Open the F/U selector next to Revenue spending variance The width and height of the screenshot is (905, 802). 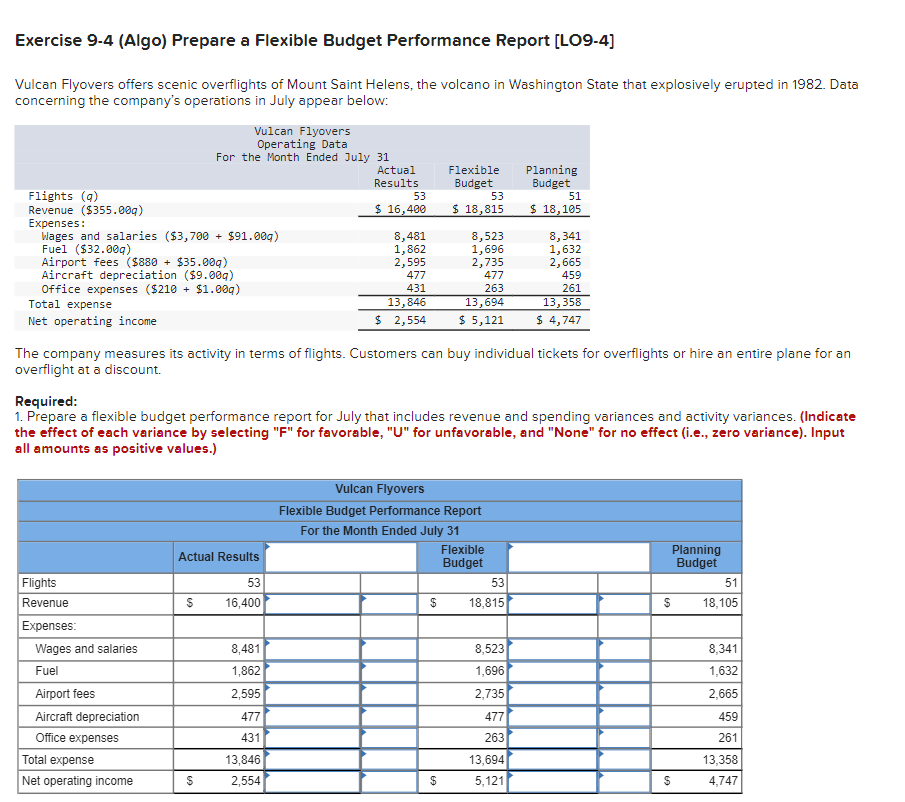[x=390, y=602]
